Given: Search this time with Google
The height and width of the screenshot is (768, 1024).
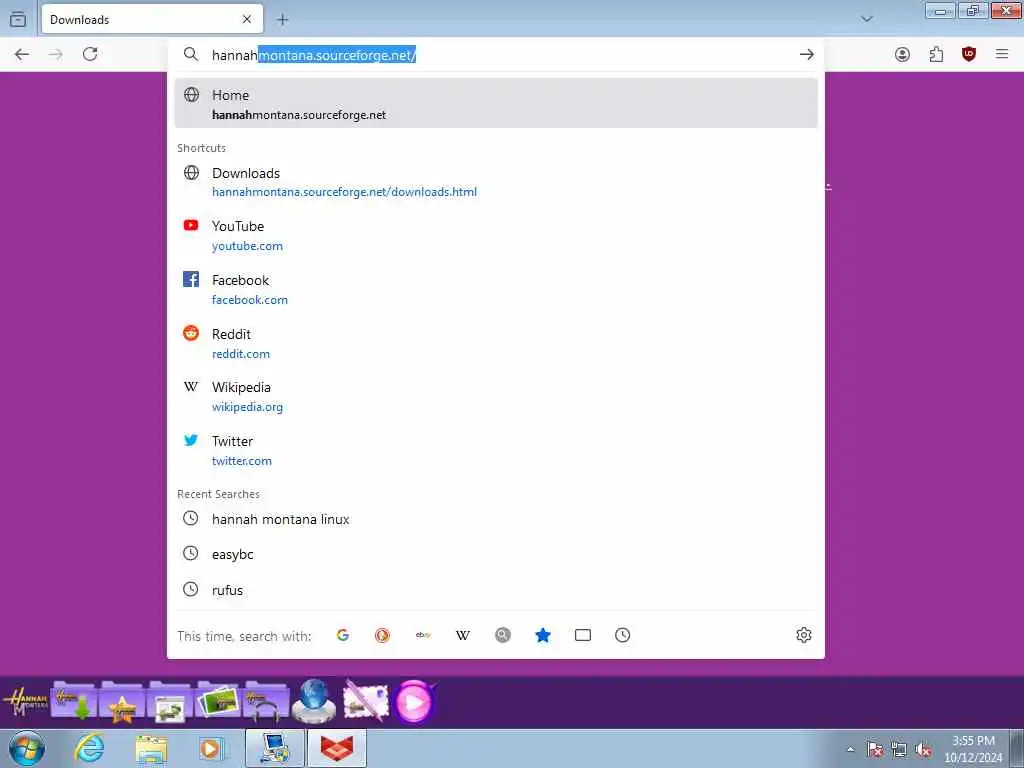Looking at the screenshot, I should tap(343, 635).
